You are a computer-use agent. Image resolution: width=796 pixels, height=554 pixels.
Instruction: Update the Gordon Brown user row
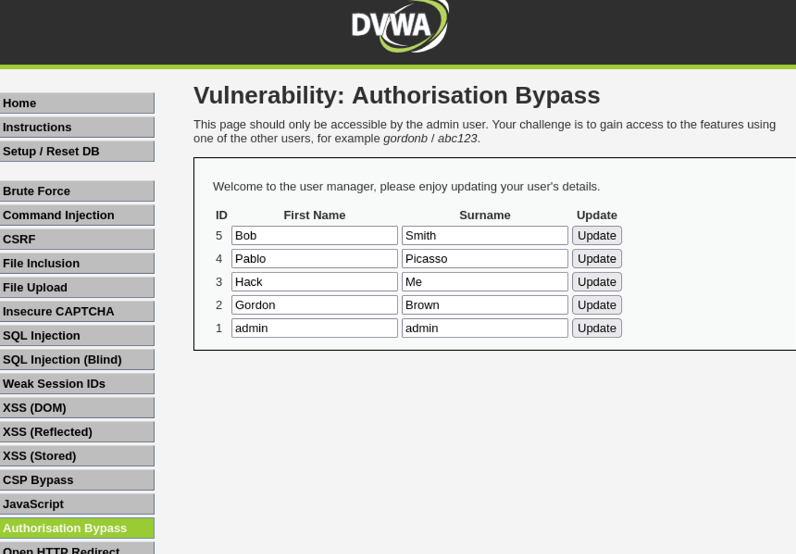[597, 305]
